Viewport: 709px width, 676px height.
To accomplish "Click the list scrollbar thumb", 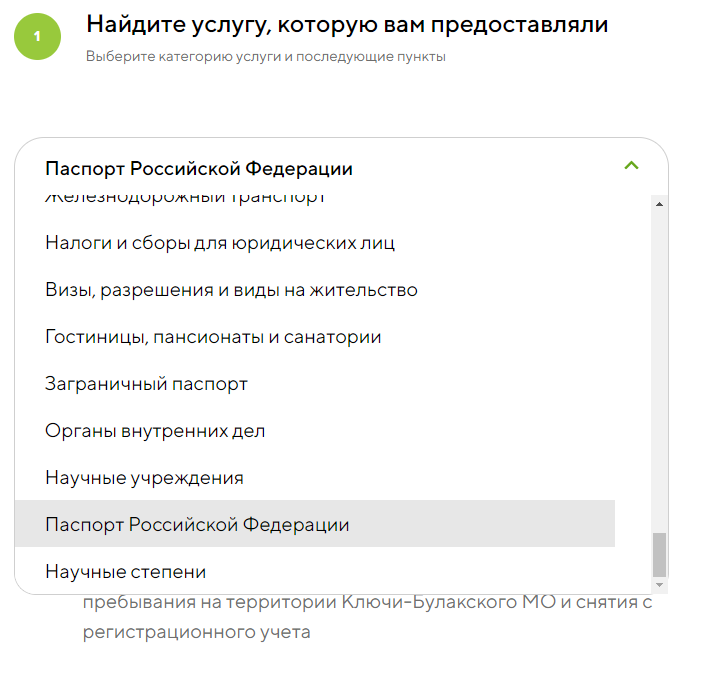I will pyautogui.click(x=659, y=555).
